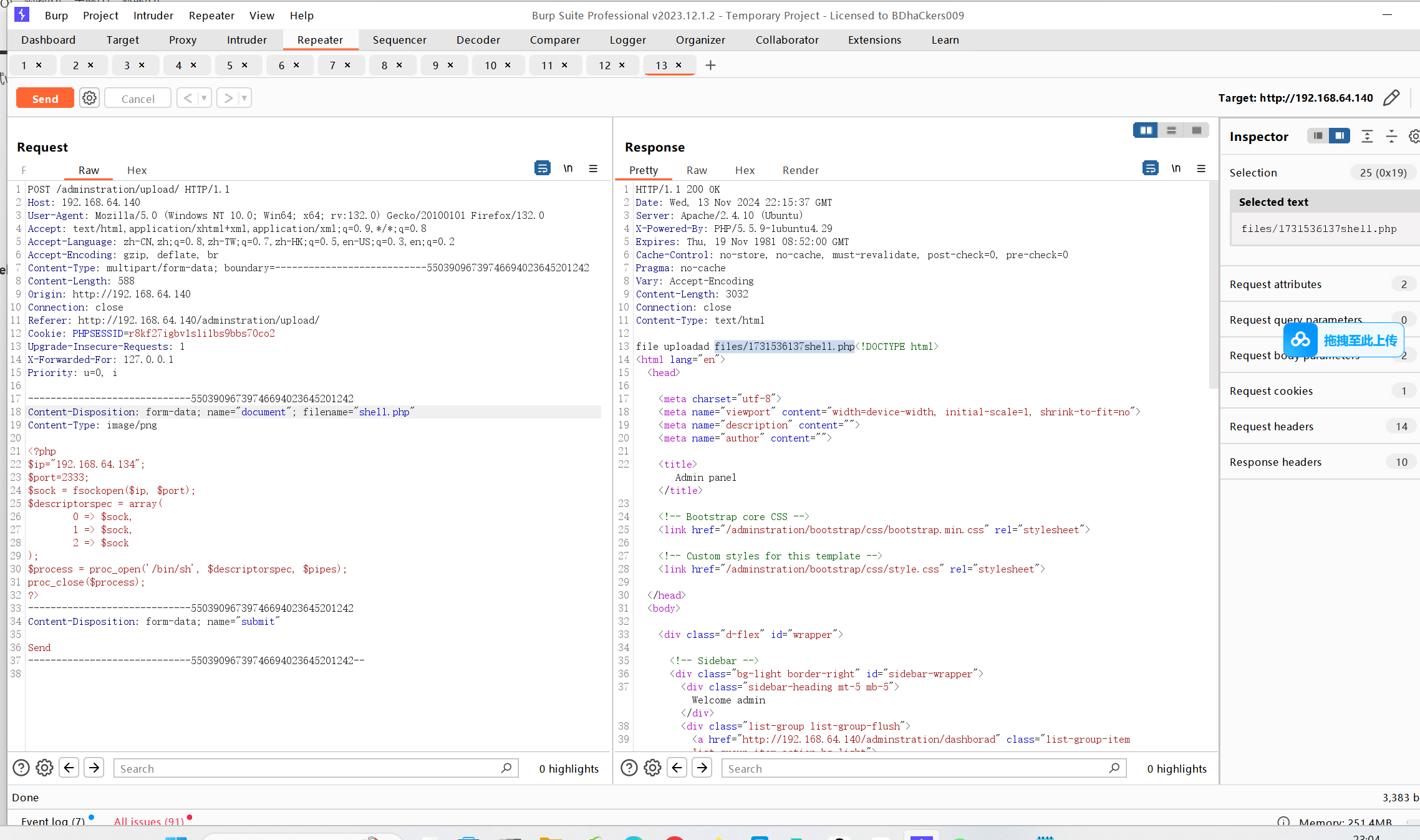Viewport: 1420px width, 840px height.
Task: Click the orange Send button
Action: 45,99
